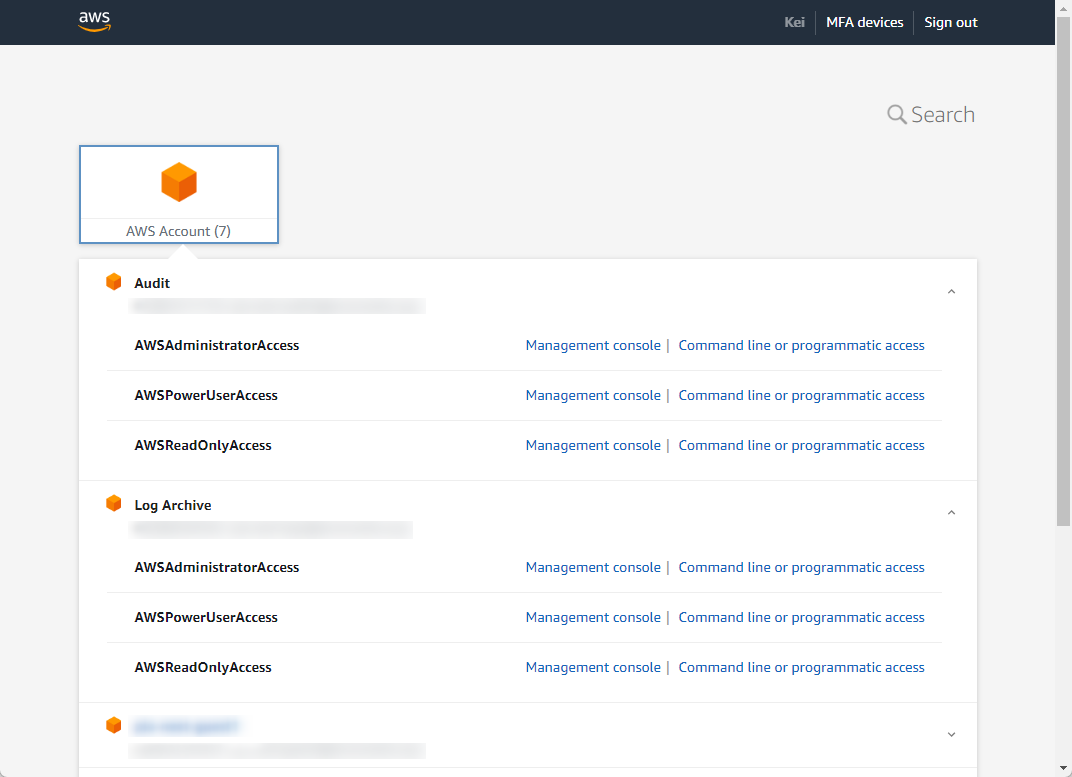Get command line access for Log Archive AWSReadOnlyAccess
This screenshot has width=1072, height=777.
point(801,667)
